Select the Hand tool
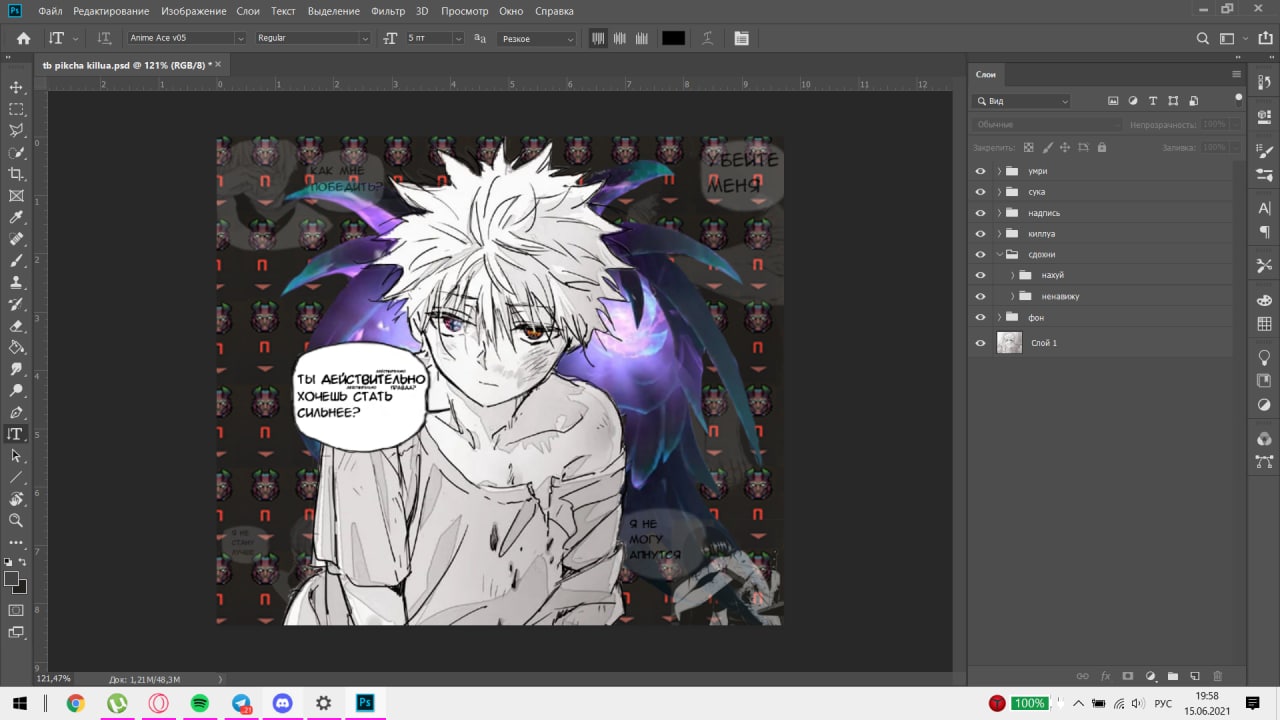Viewport: 1280px width, 720px height. coord(16,499)
